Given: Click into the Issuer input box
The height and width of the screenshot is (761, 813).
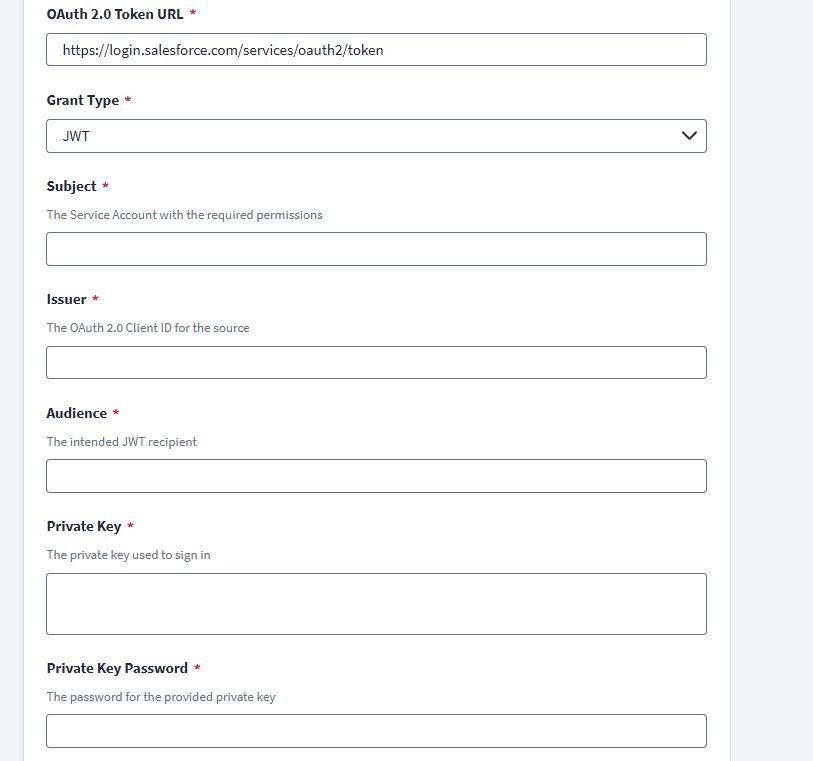Looking at the screenshot, I should point(376,362).
